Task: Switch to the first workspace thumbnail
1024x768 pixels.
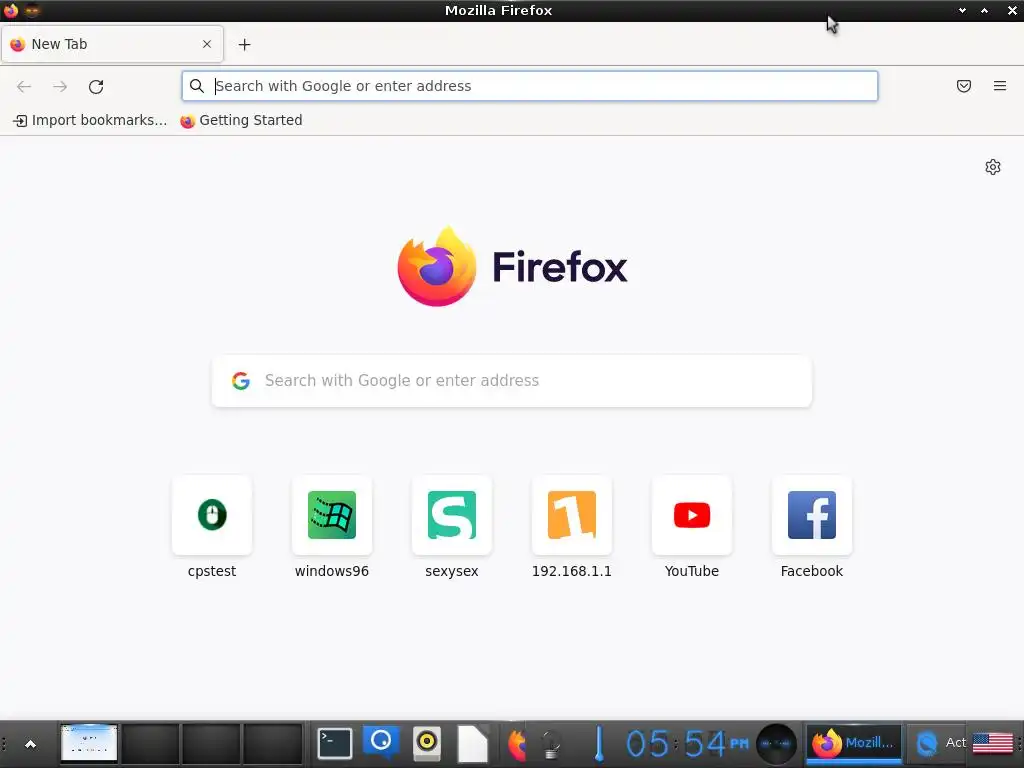Action: tap(89, 743)
